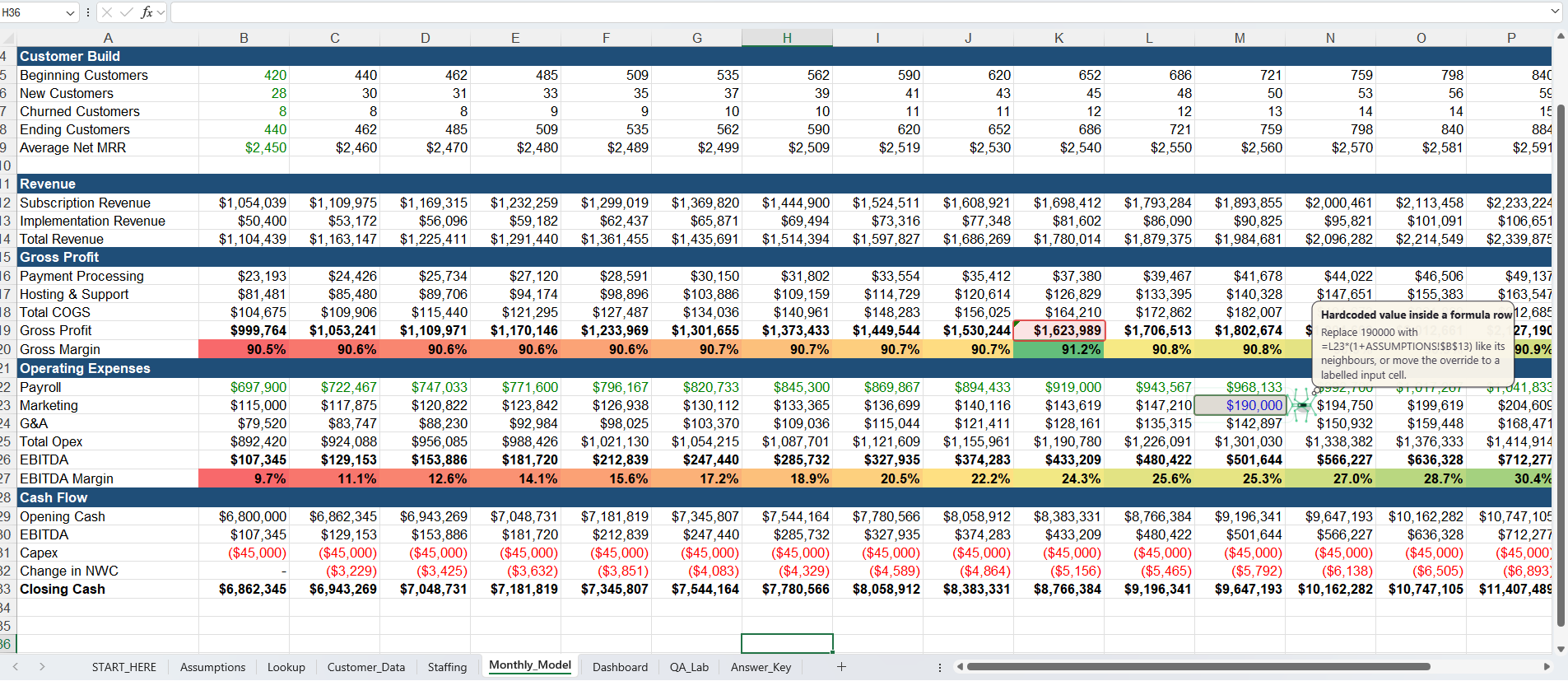
Task: Click vertical scrollbar down arrow
Action: tap(1561, 649)
